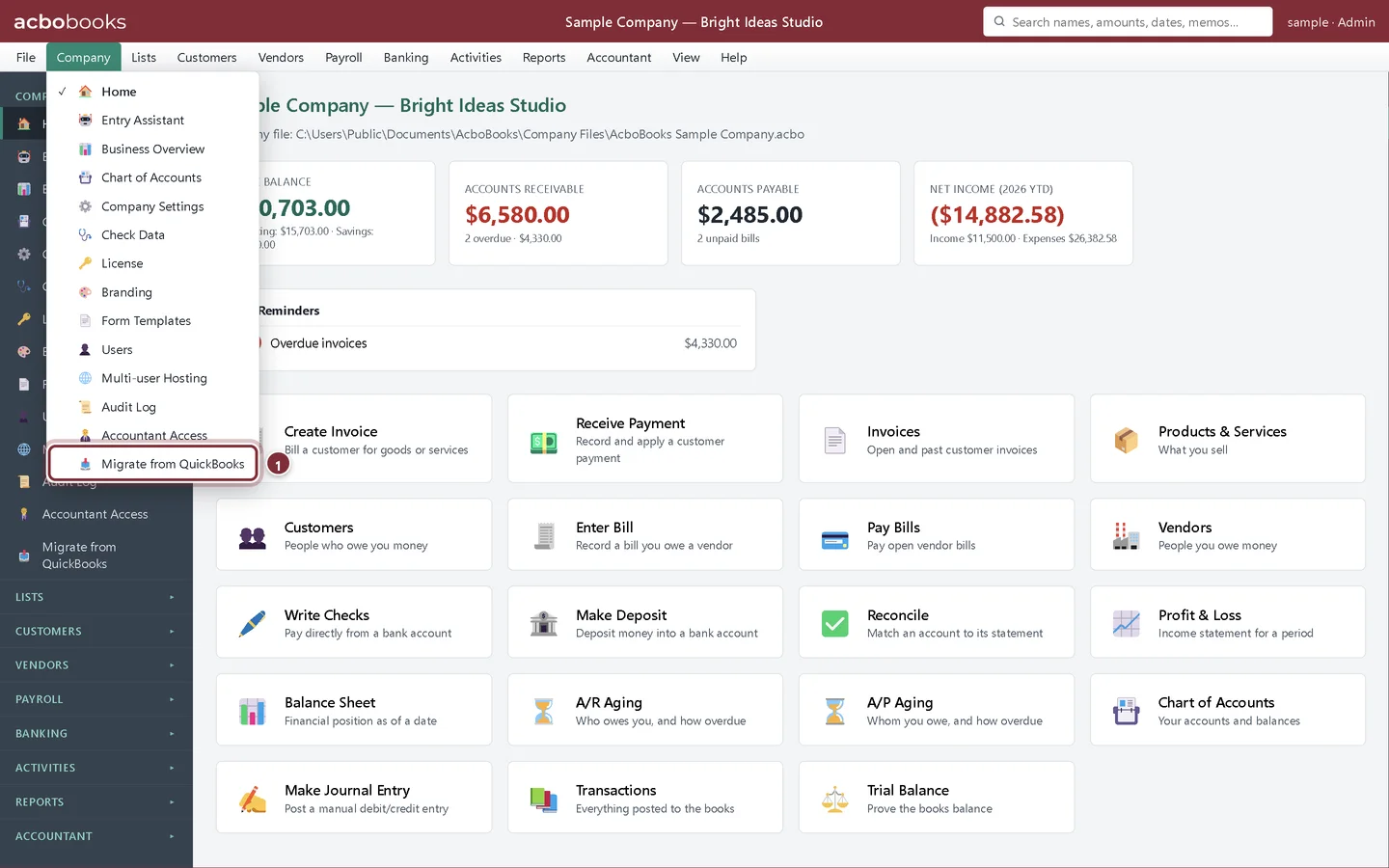Expand the CUSTOMERS sidebar section
1389x868 pixels.
[96, 632]
